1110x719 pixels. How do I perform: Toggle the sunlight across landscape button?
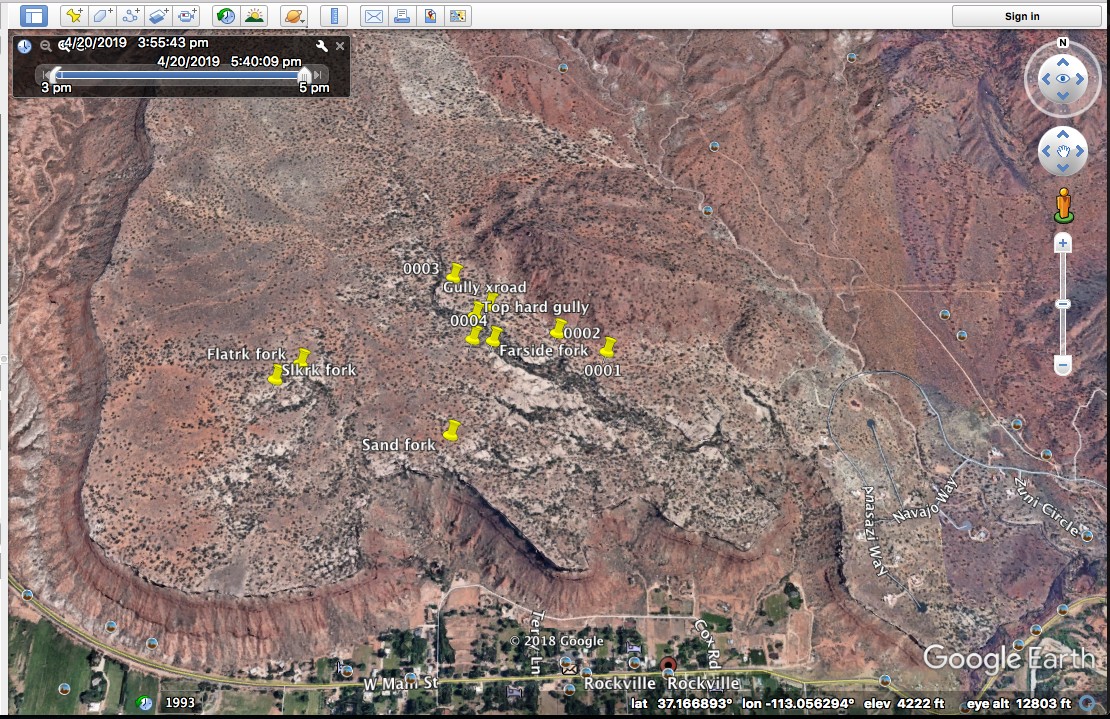coord(254,16)
